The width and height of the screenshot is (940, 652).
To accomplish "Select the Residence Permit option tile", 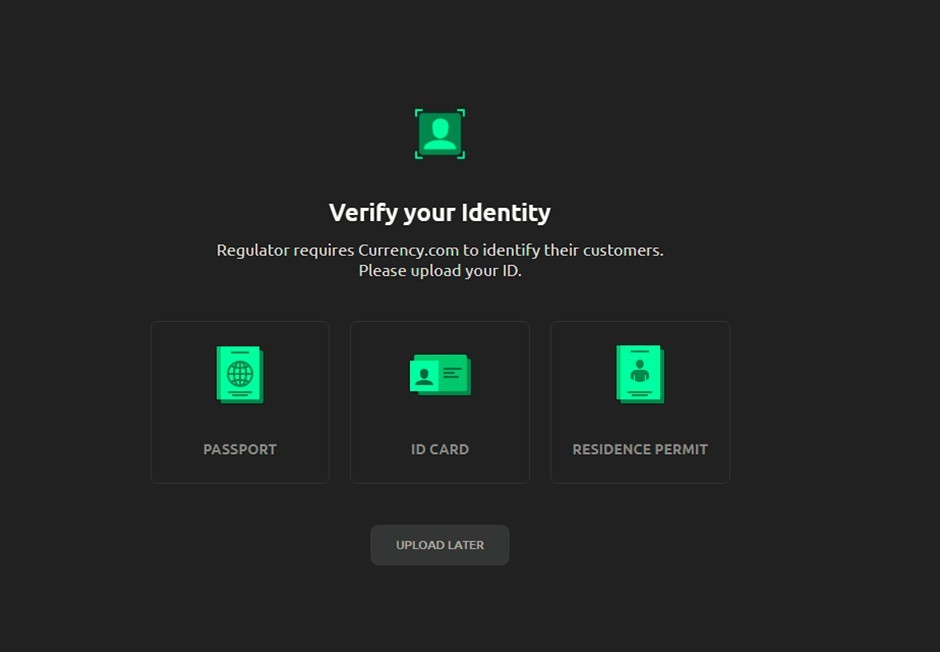I will [x=640, y=402].
